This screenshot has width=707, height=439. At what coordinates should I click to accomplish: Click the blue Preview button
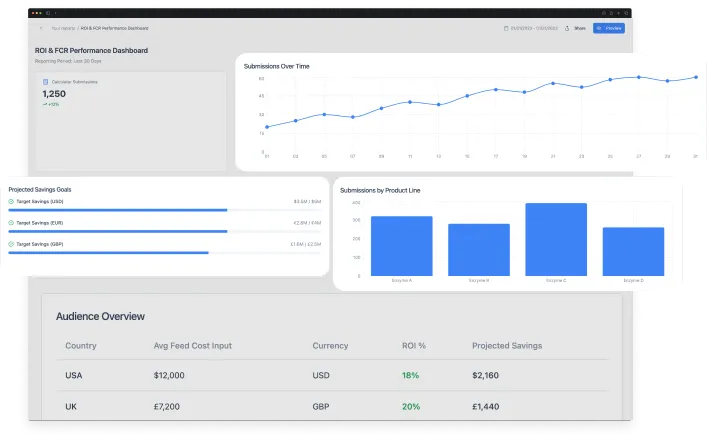[x=608, y=28]
